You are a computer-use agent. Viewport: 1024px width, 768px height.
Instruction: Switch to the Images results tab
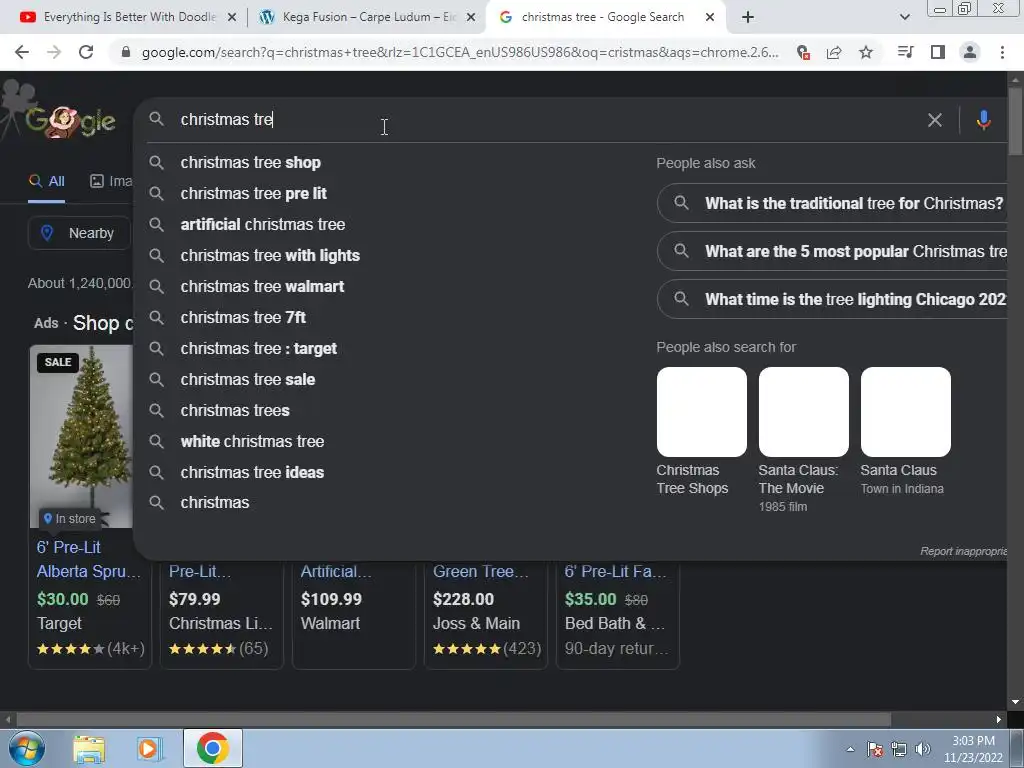click(110, 182)
